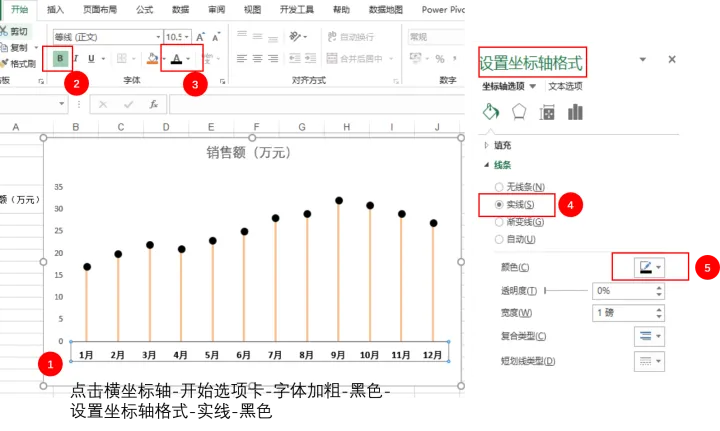Screen dimensions: 720x431
Task: Click the Percent Style icon
Action: (440, 59)
